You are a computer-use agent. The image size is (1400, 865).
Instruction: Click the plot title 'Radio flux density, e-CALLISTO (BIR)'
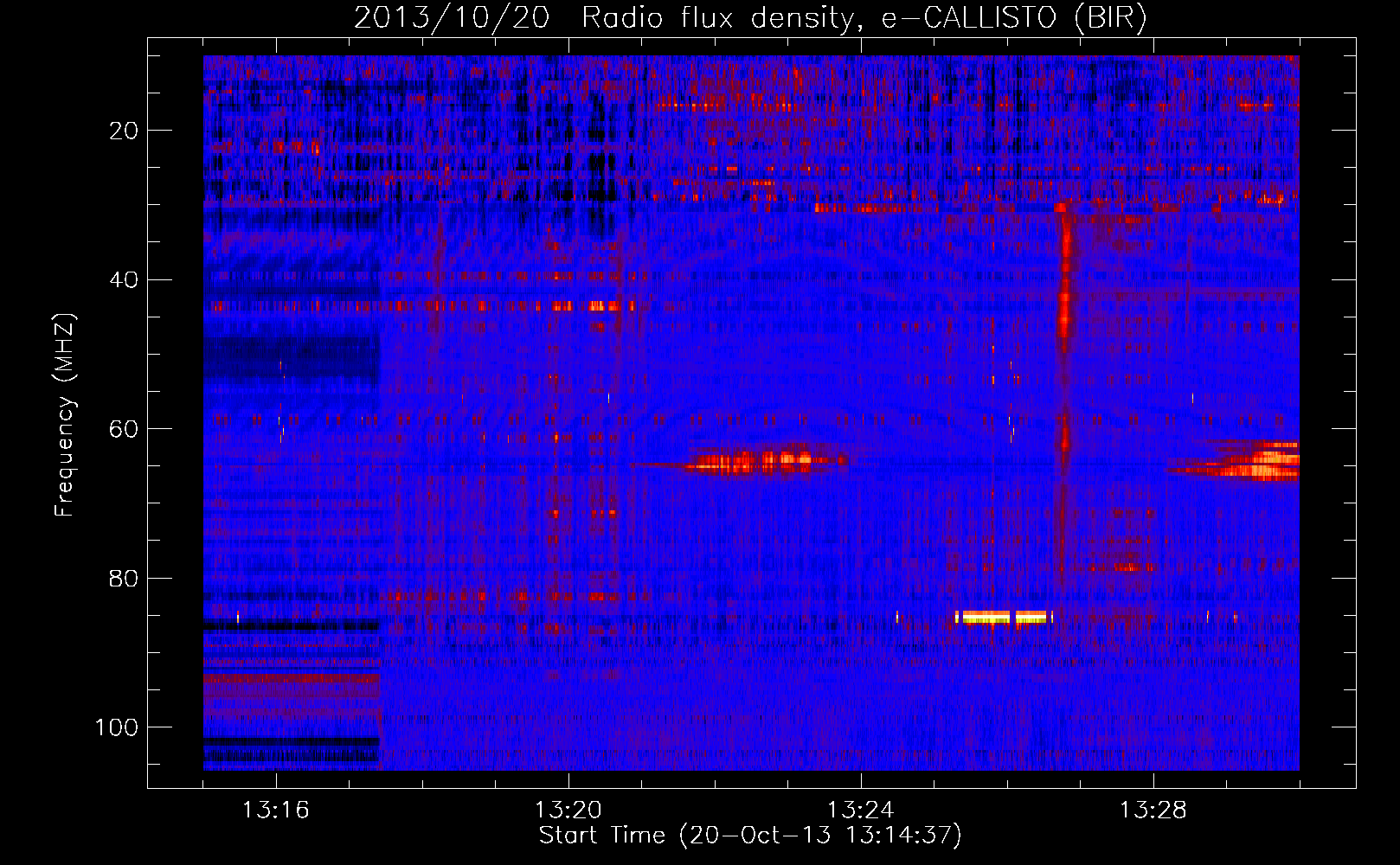point(864,18)
